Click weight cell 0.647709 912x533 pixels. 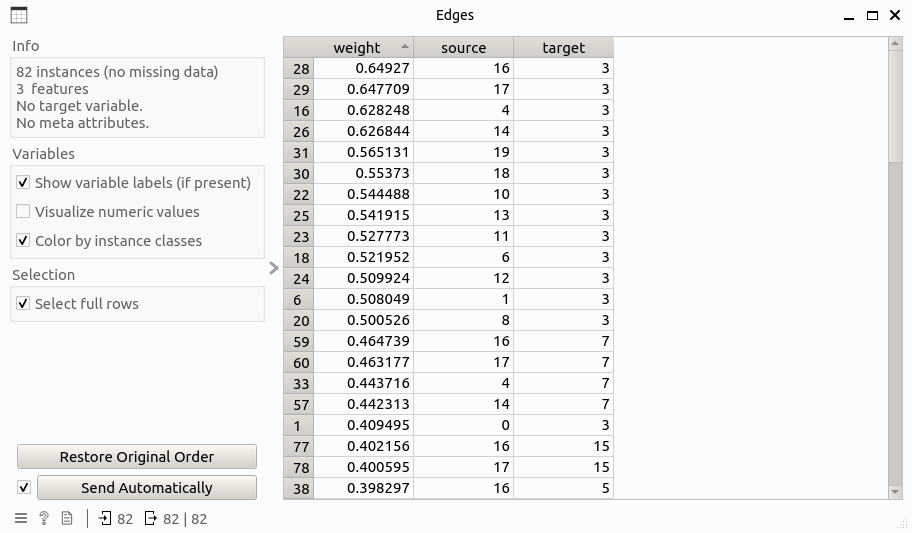[364, 90]
